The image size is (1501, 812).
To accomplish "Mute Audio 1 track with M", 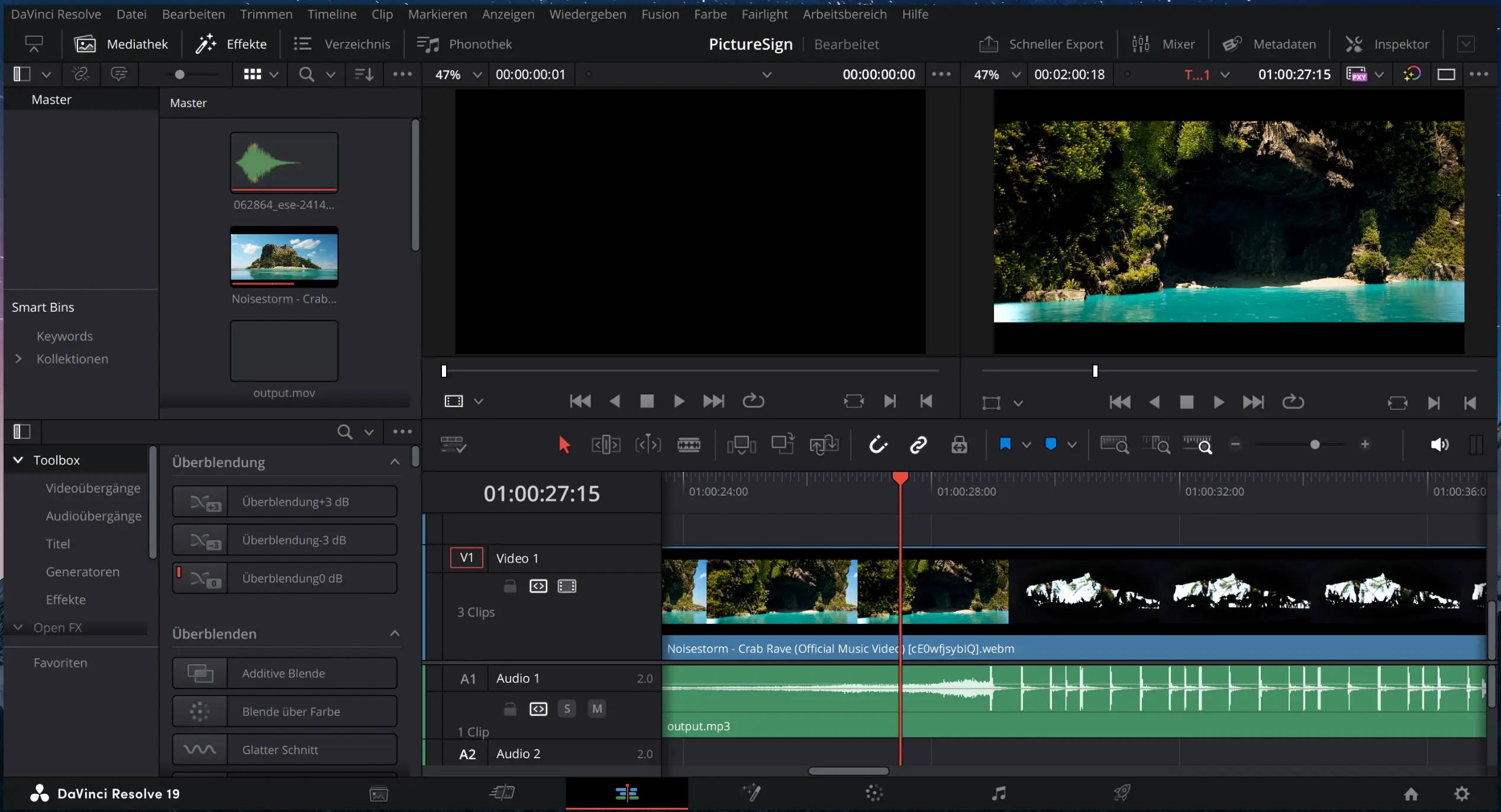I will pos(597,709).
